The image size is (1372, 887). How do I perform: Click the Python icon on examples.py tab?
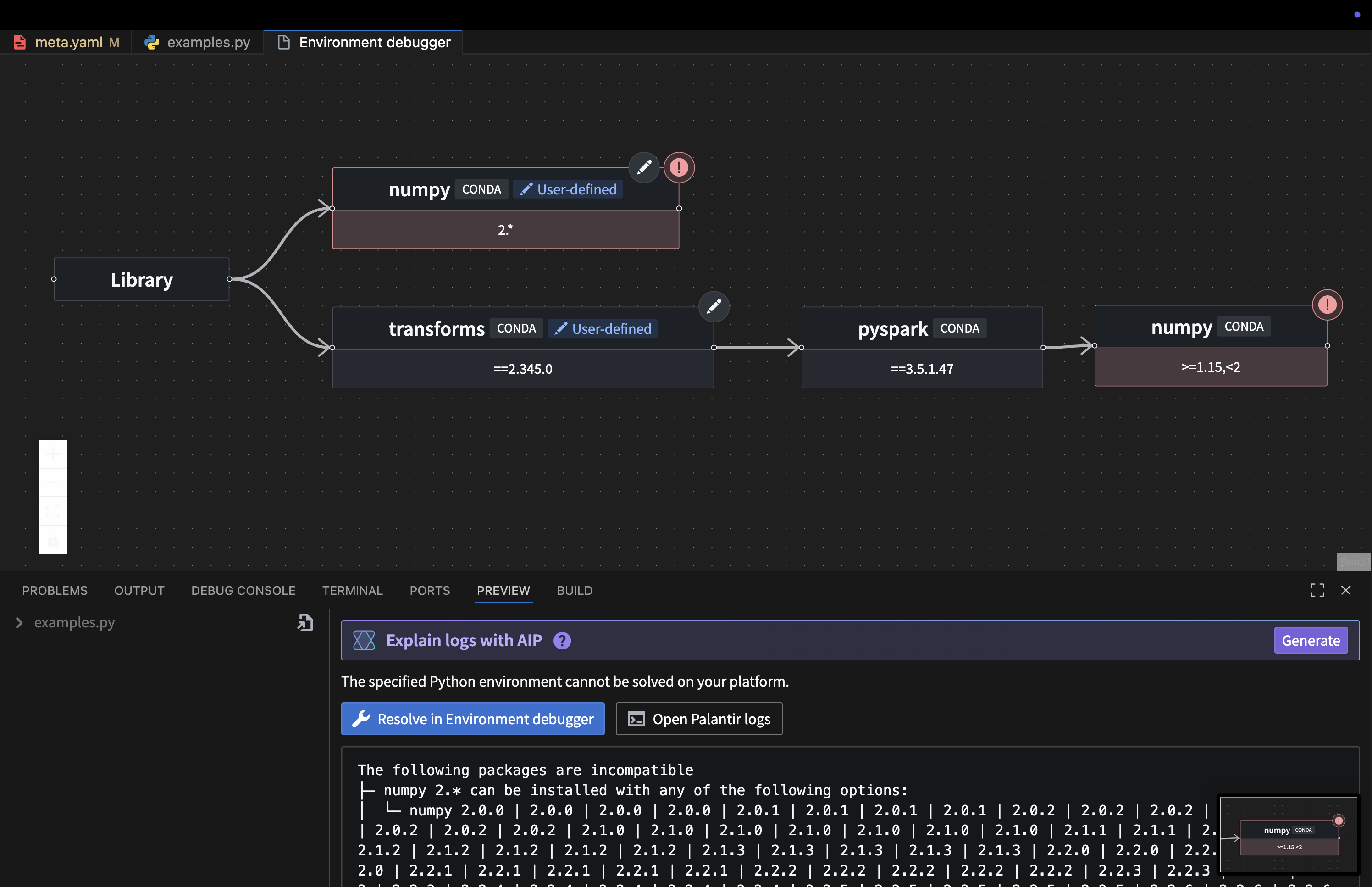pos(152,42)
